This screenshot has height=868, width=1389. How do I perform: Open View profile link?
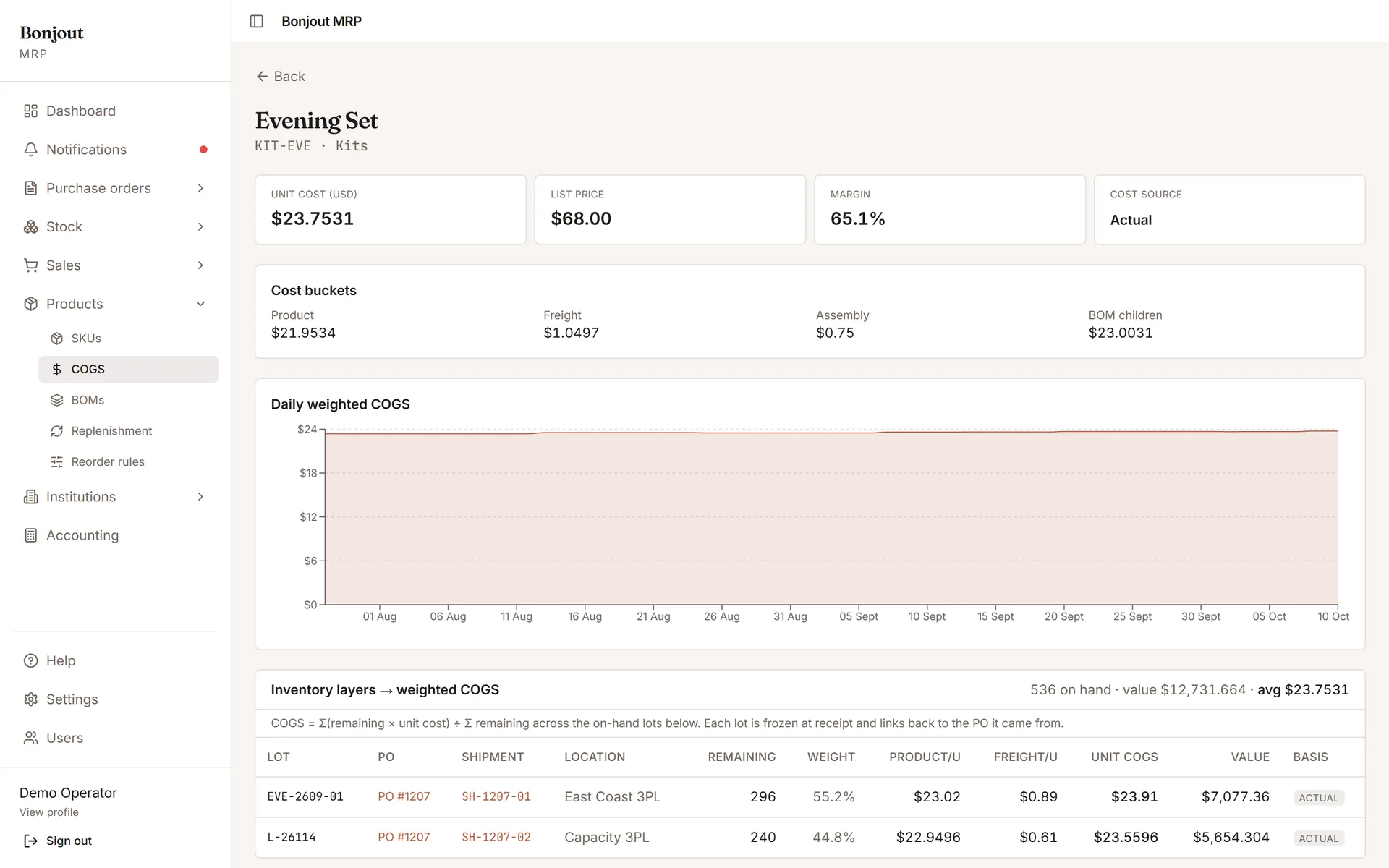pyautogui.click(x=49, y=812)
